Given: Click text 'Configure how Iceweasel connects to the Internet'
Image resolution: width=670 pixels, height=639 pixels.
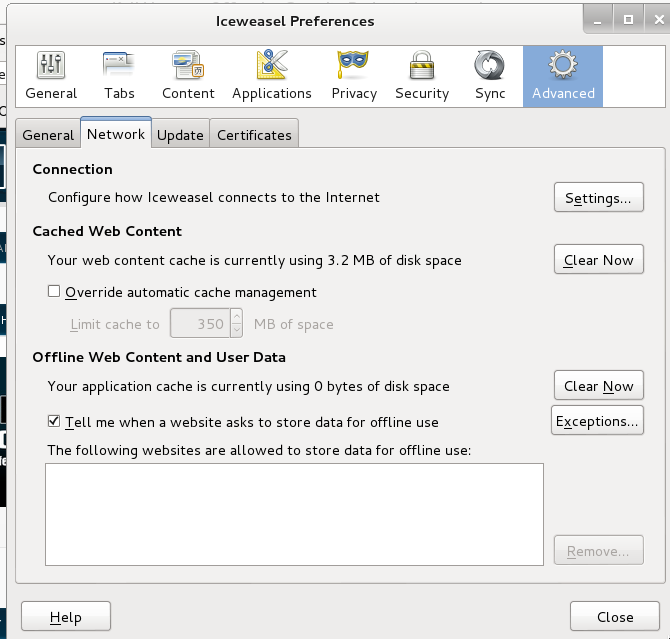Looking at the screenshot, I should (214, 197).
